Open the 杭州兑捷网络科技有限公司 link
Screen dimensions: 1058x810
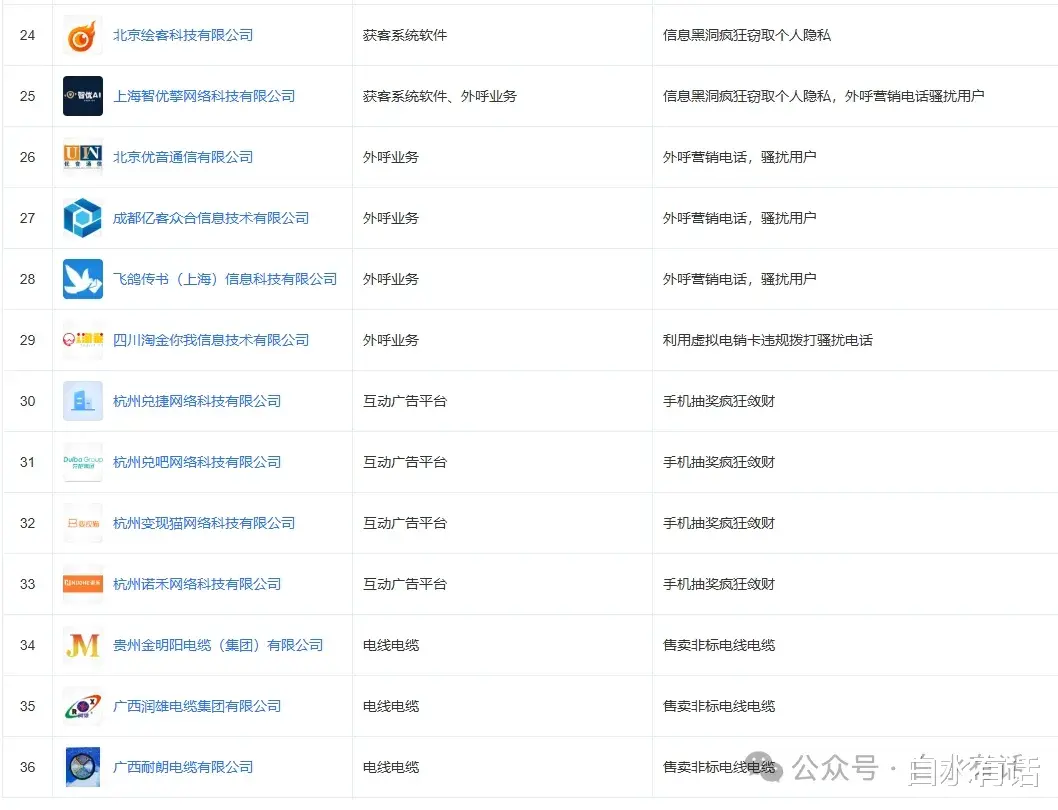[196, 401]
